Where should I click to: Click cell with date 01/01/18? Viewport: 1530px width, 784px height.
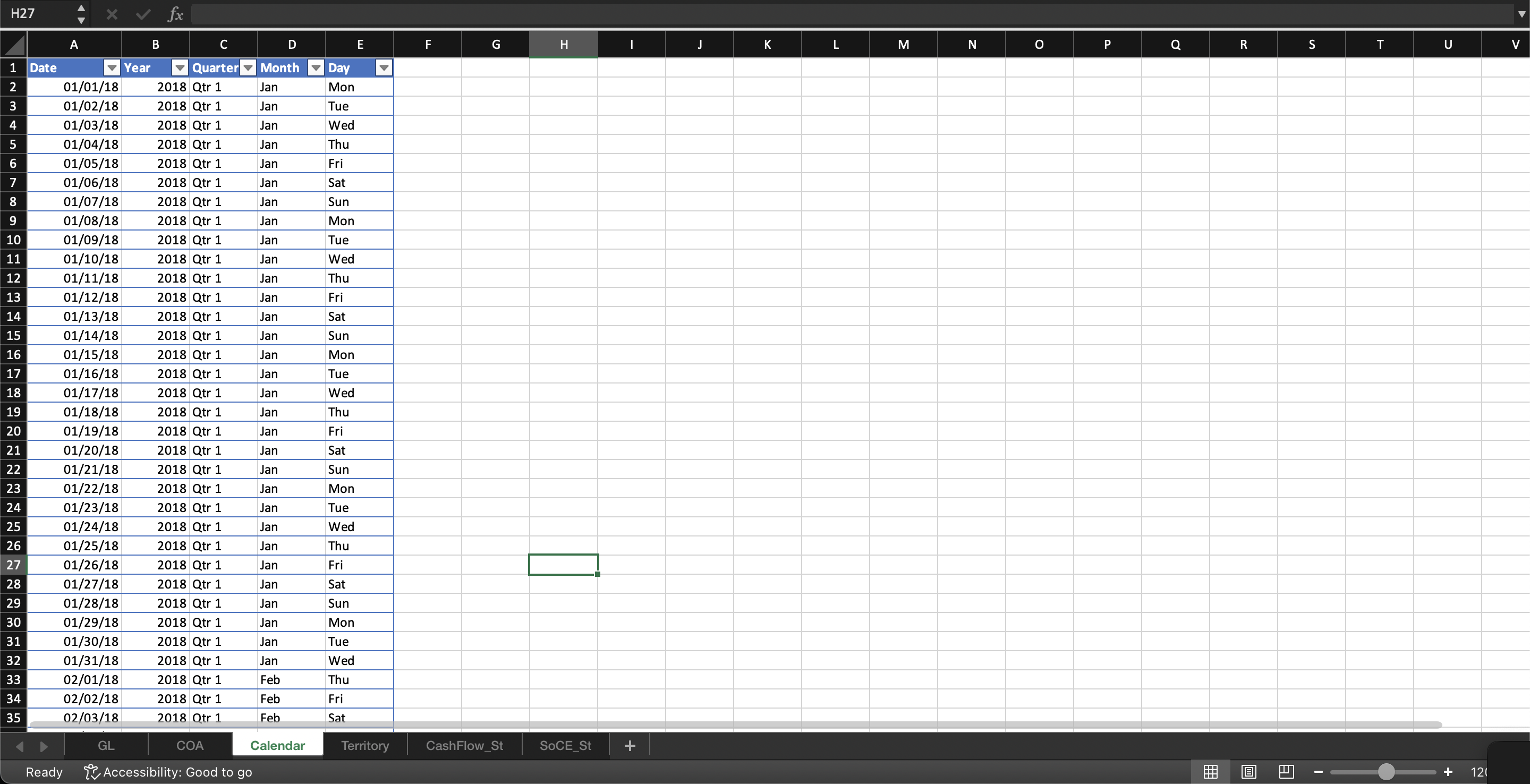click(x=74, y=87)
